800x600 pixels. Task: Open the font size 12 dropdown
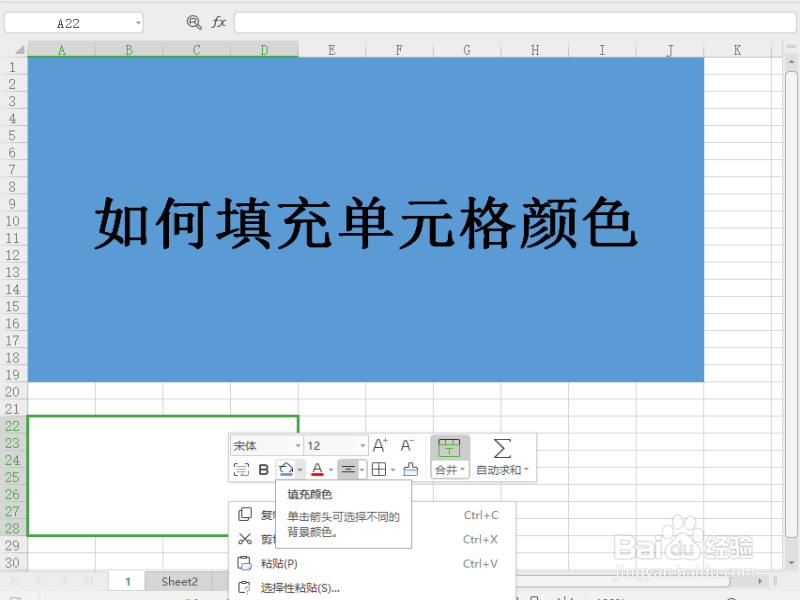click(x=362, y=445)
